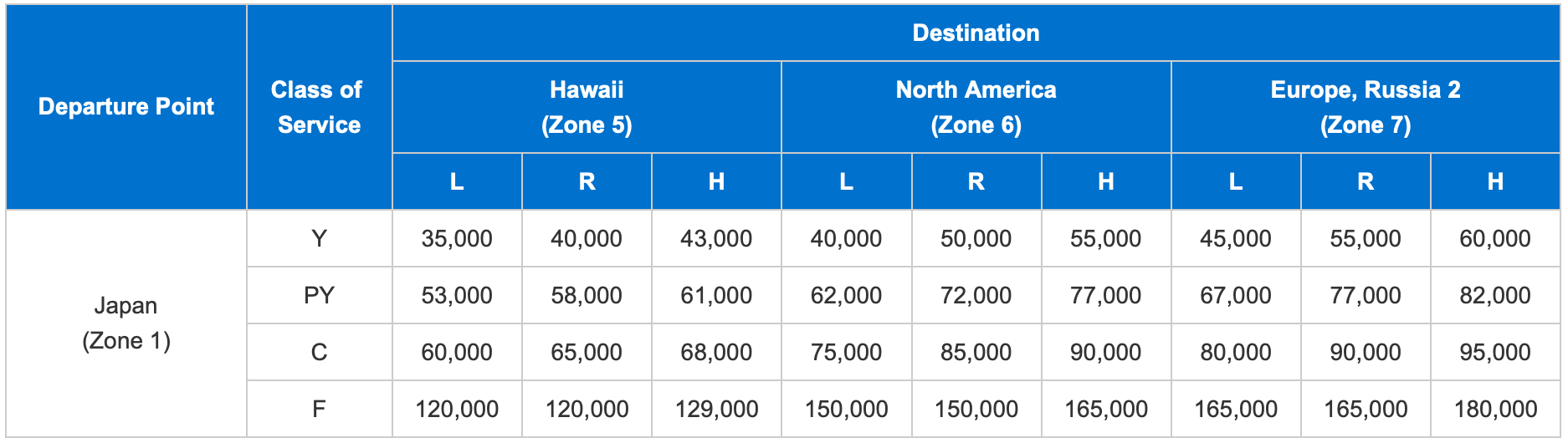Viewport: 1568px width, 443px height.
Task: Select the 43,000 value in Hawaii H
Action: (716, 238)
